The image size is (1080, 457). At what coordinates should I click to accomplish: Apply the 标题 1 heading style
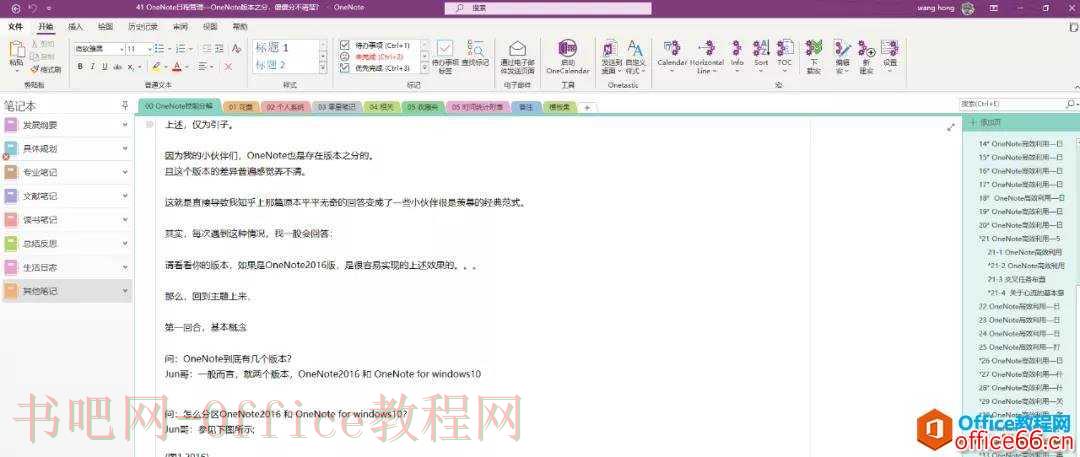coord(272,48)
